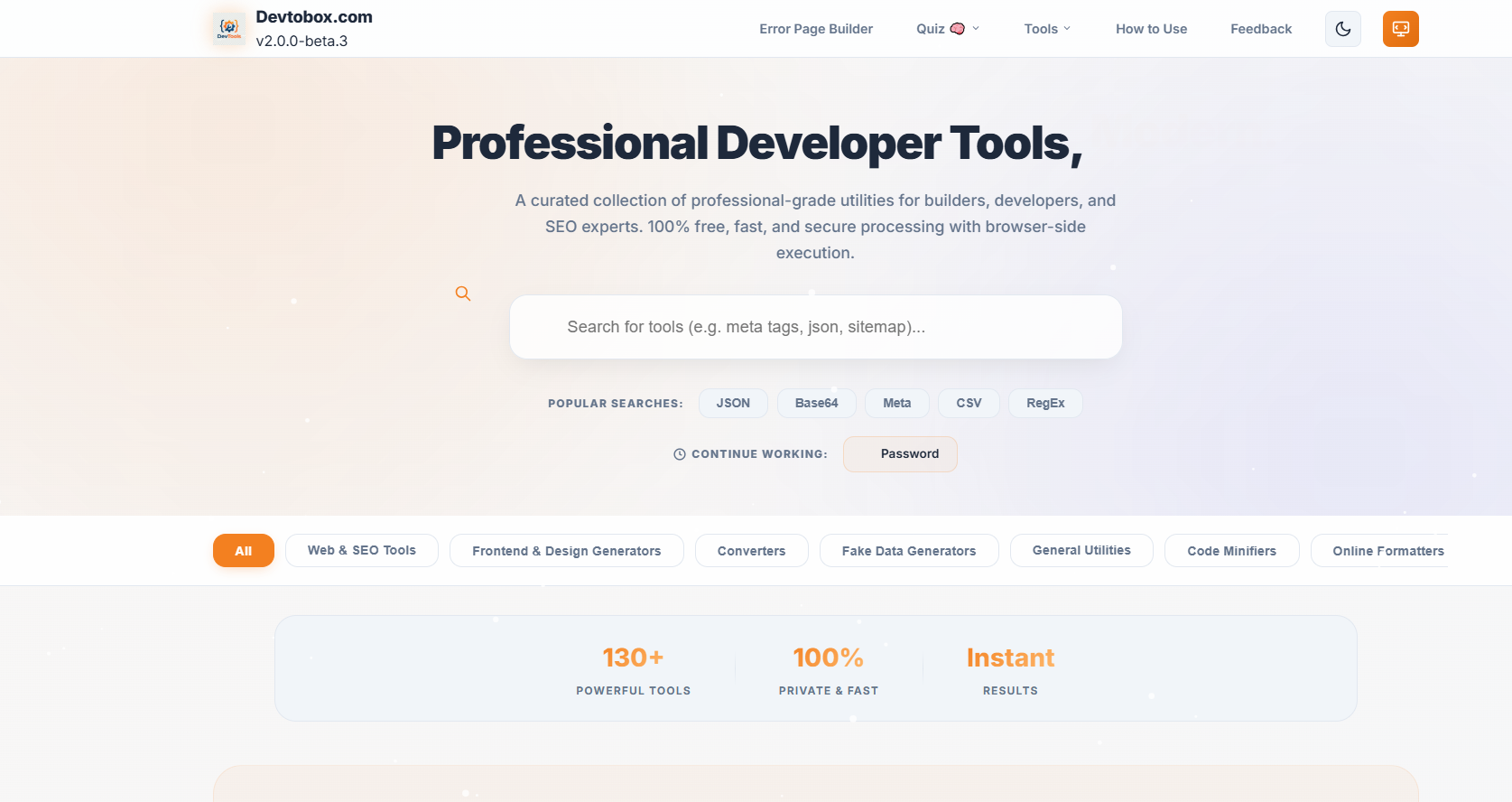
Task: Expand the Tools dropdown menu
Action: 1047,29
